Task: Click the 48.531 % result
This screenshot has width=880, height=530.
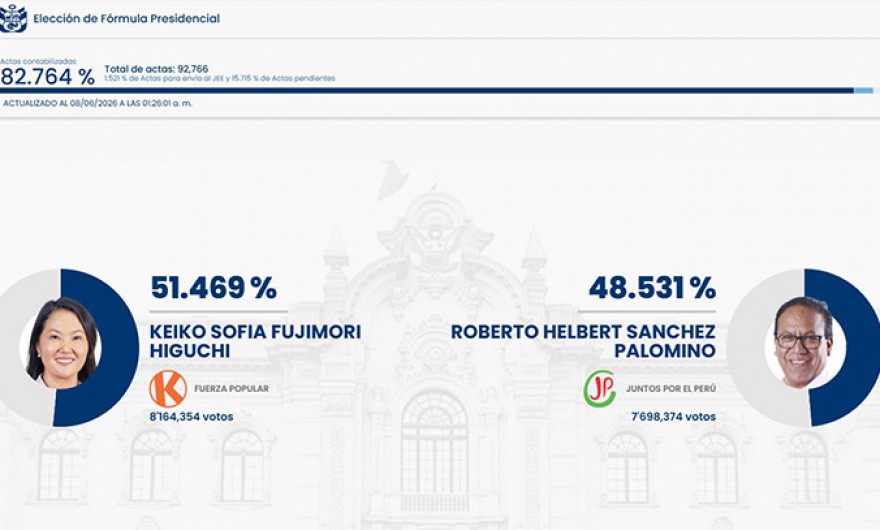Action: (652, 287)
